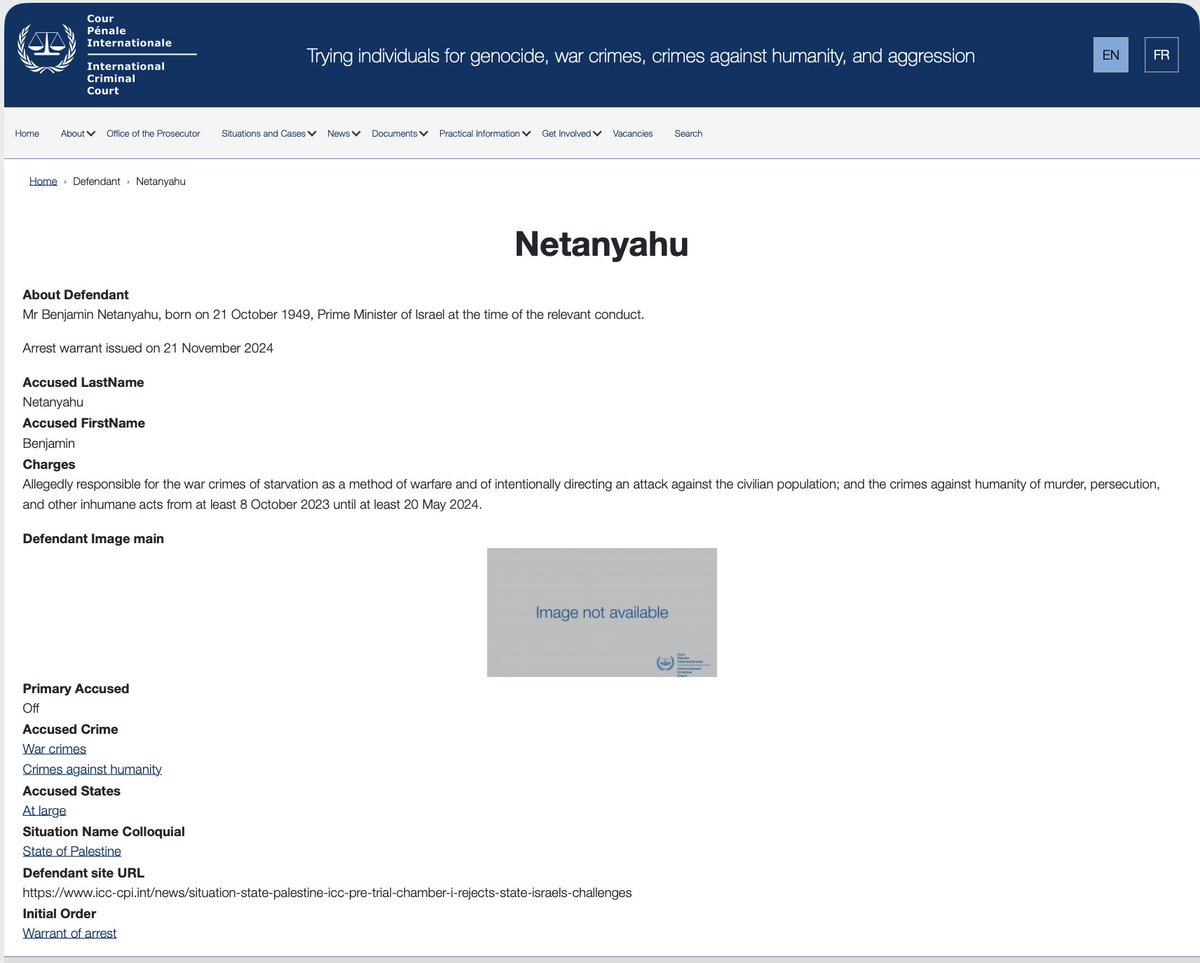Open the Crimes against humanity link
Image resolution: width=1200 pixels, height=963 pixels.
[92, 769]
